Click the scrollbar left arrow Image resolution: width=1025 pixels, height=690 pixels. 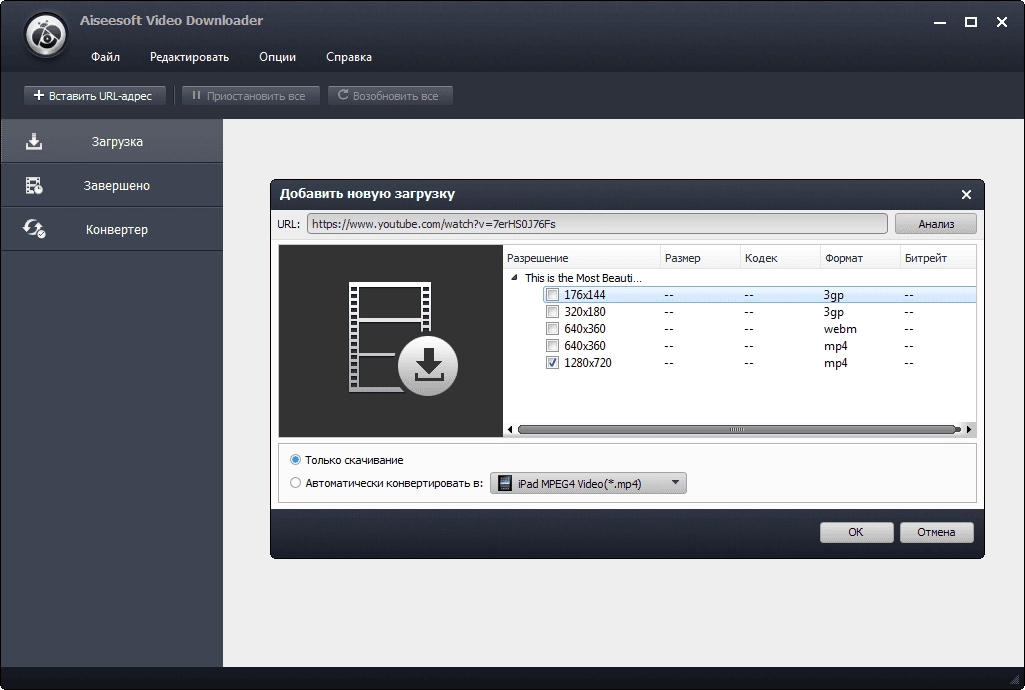(x=510, y=429)
